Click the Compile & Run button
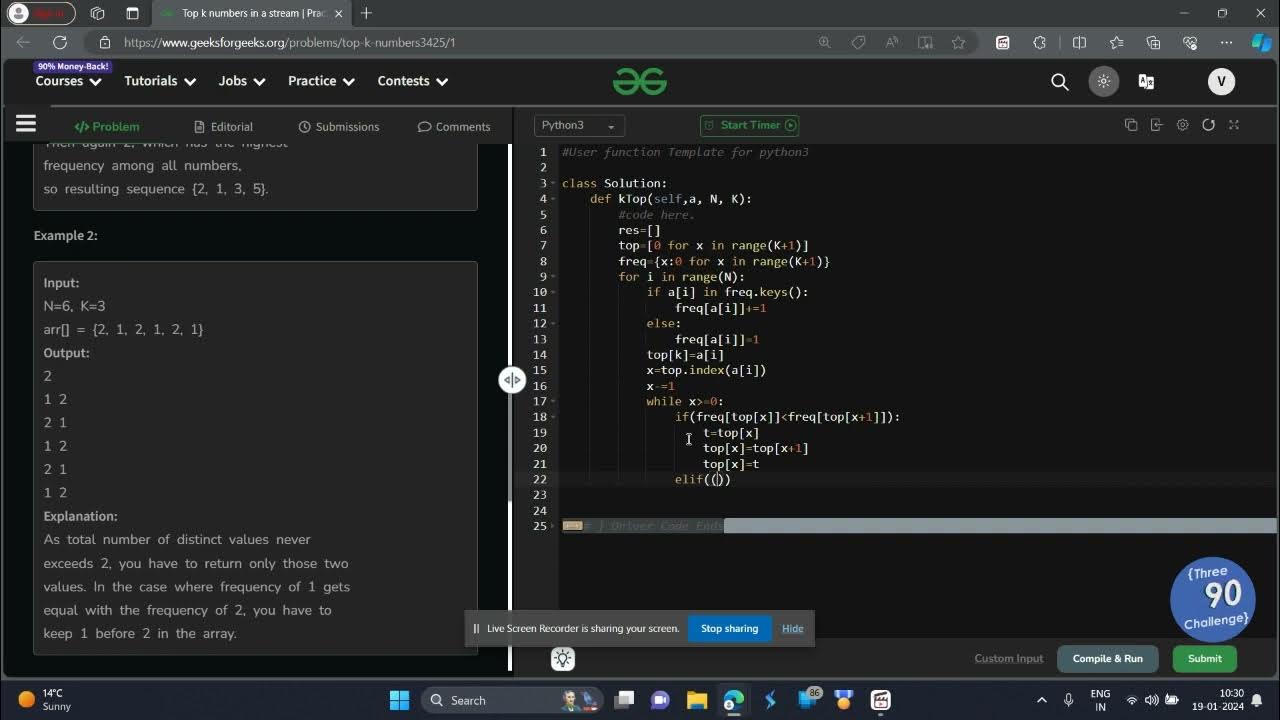This screenshot has width=1280, height=720. [1107, 658]
